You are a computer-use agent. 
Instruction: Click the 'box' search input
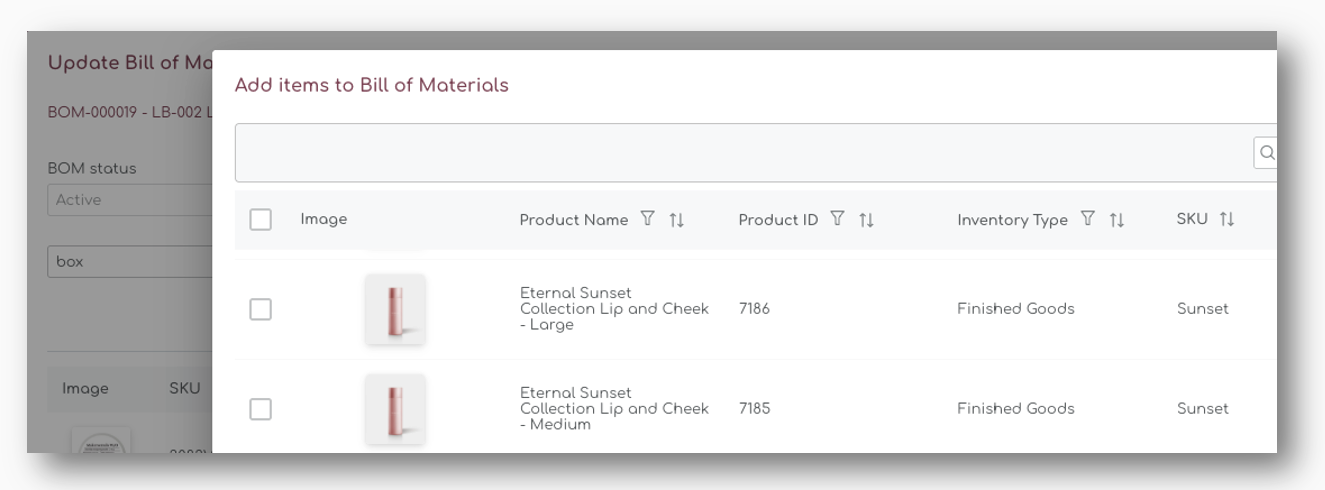tap(130, 261)
